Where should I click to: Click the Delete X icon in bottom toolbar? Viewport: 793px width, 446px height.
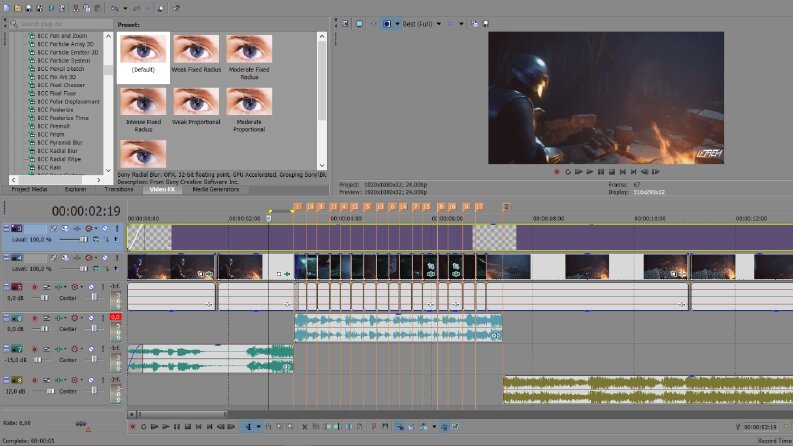[304, 427]
